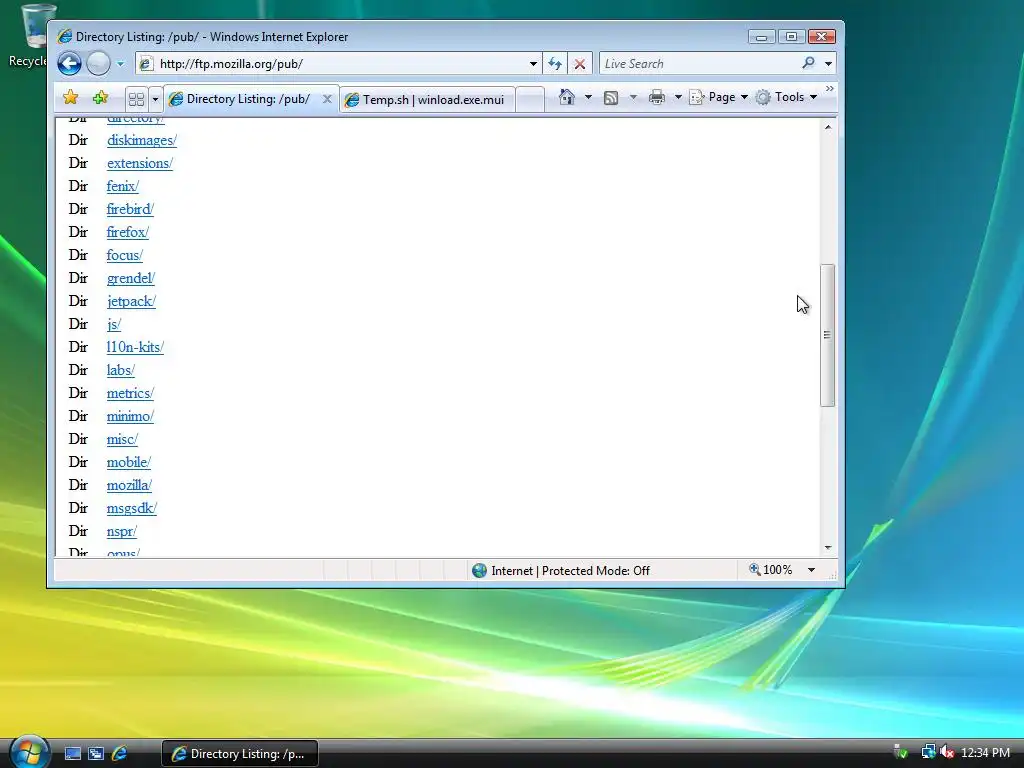Open the Tools menu
Screen dimensions: 1024x768
tap(786, 97)
